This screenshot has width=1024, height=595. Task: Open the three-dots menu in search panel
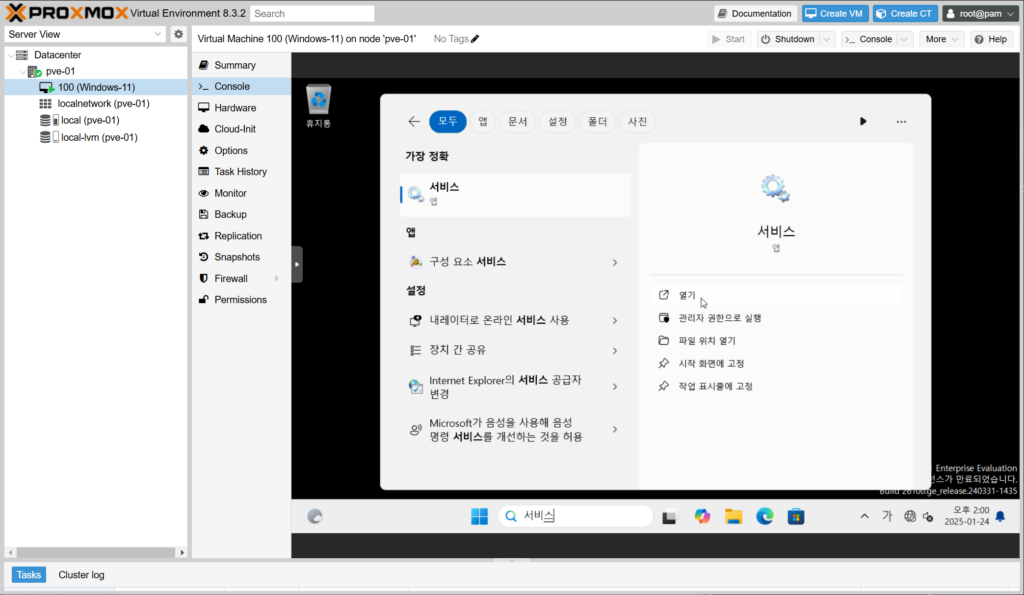click(x=901, y=121)
